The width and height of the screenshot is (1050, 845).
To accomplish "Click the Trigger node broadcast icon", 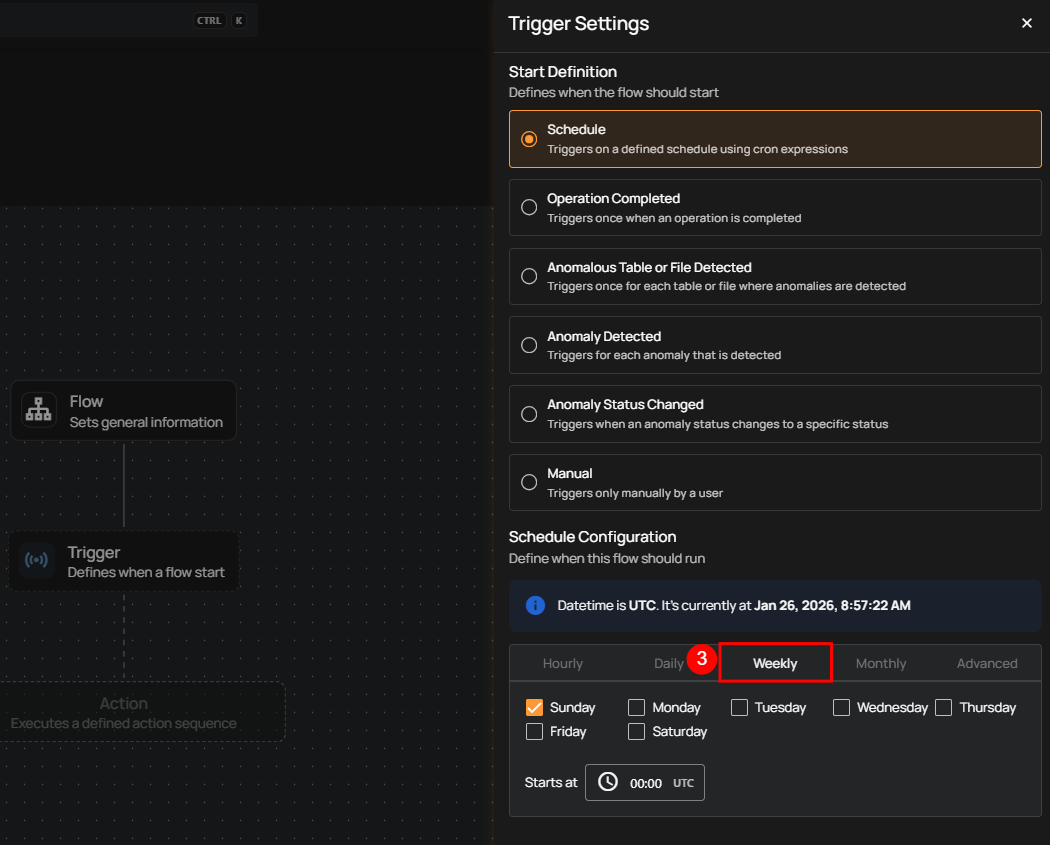I will [x=37, y=561].
